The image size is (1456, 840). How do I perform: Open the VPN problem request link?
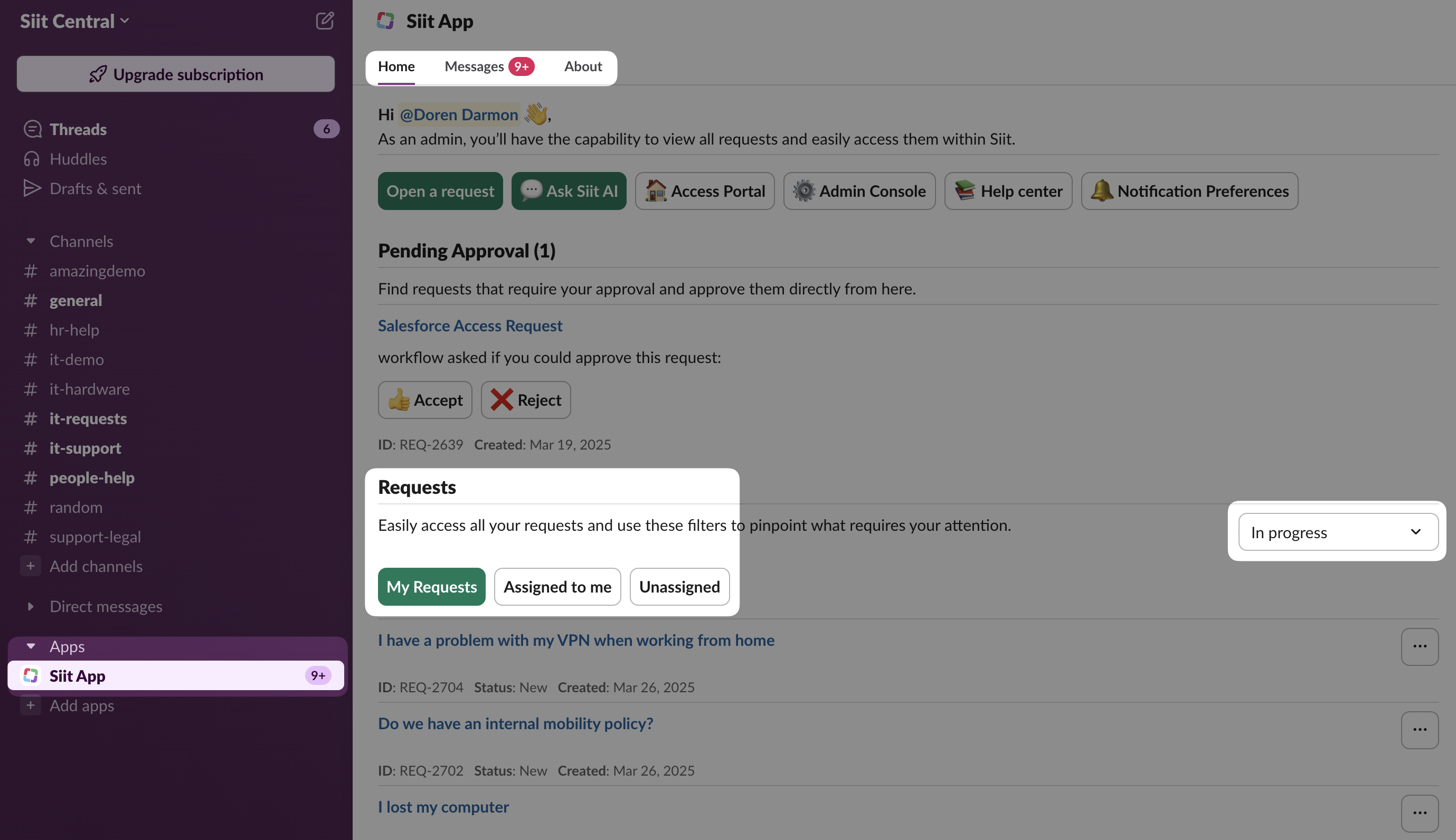tap(575, 640)
